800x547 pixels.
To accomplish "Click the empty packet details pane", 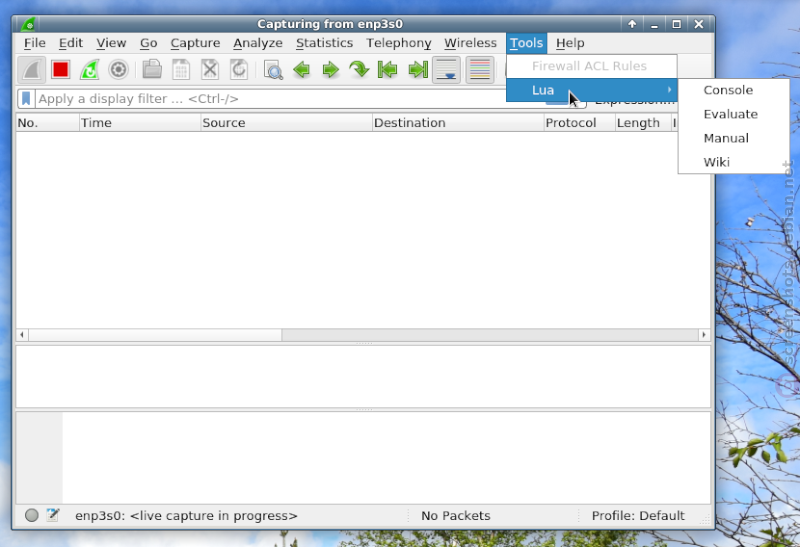I will 363,377.
